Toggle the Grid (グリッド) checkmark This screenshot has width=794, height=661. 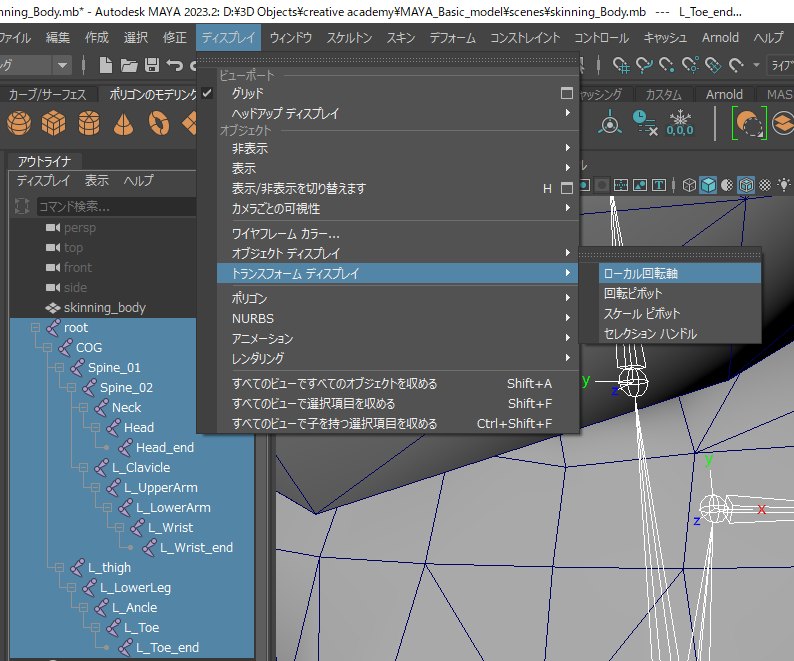coord(207,93)
